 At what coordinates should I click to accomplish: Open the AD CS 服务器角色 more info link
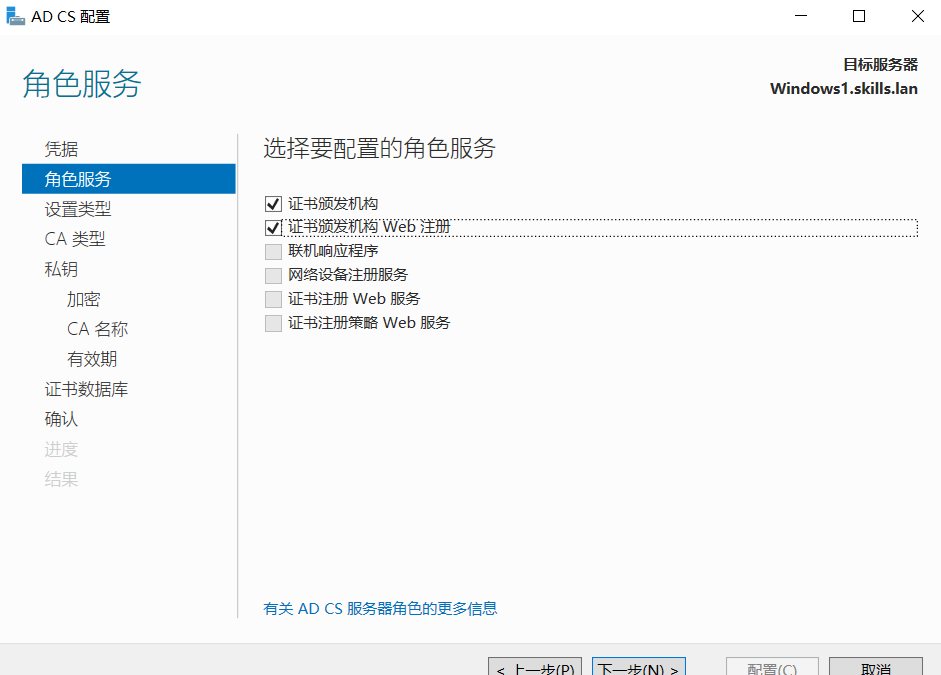(380, 608)
